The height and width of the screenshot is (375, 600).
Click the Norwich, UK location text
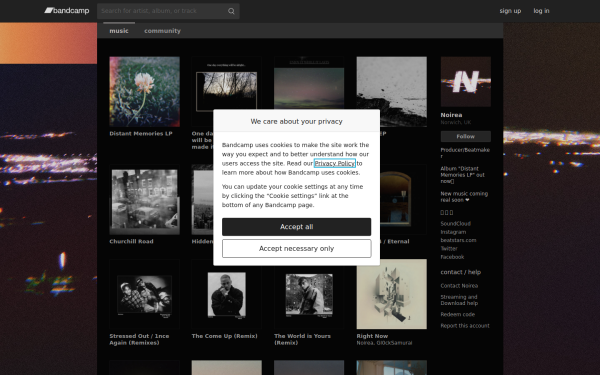(x=456, y=122)
